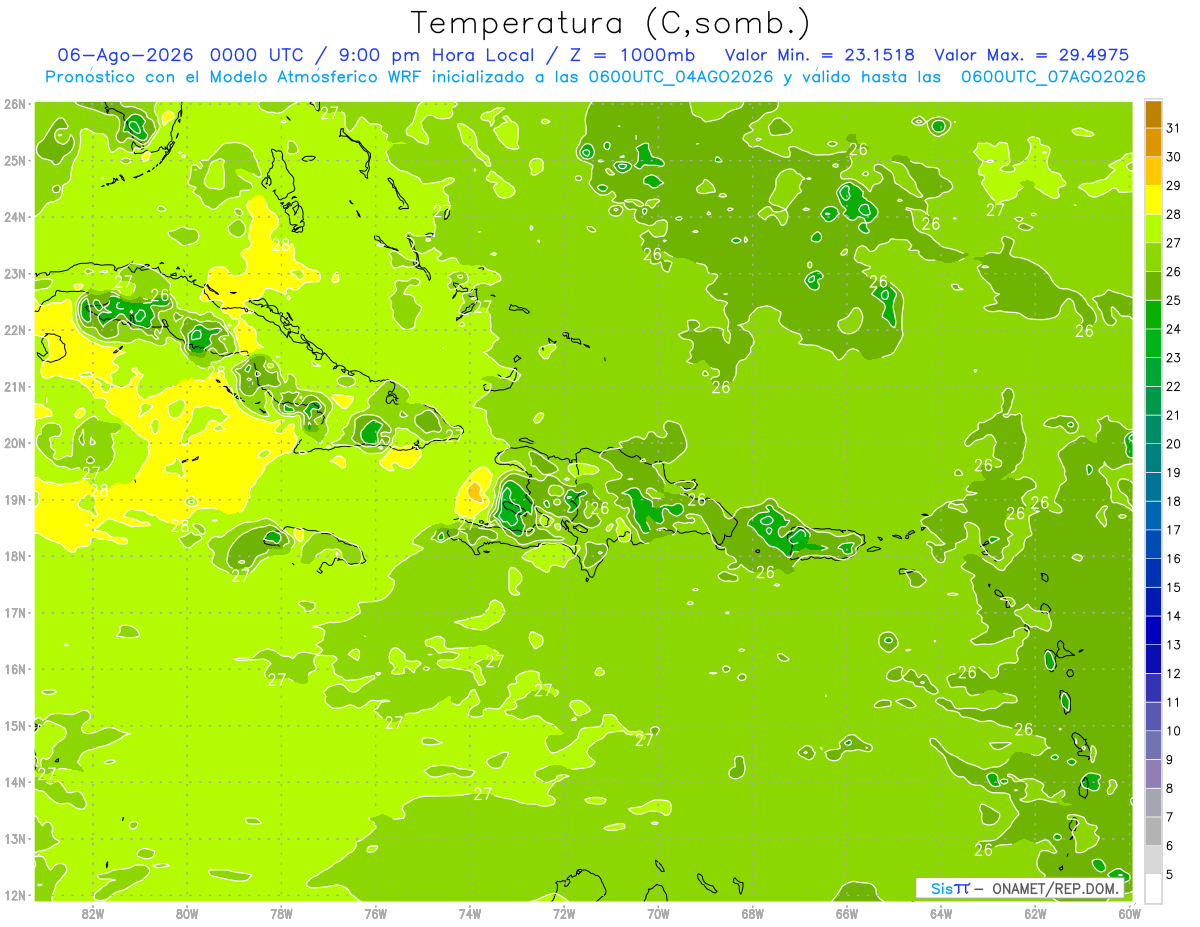This screenshot has height=927, width=1200.
Task: Click the 26N latitude axis label
Action: click(16, 104)
